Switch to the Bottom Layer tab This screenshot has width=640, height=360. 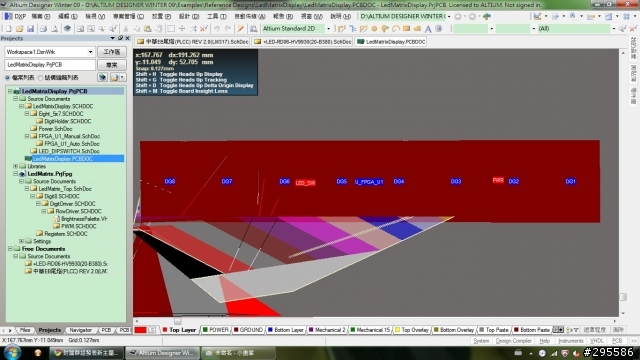tap(285, 330)
